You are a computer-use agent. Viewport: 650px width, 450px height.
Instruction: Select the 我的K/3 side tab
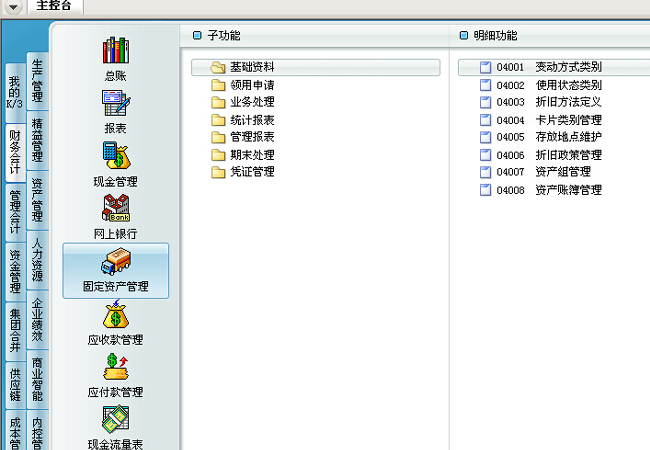click(x=15, y=92)
